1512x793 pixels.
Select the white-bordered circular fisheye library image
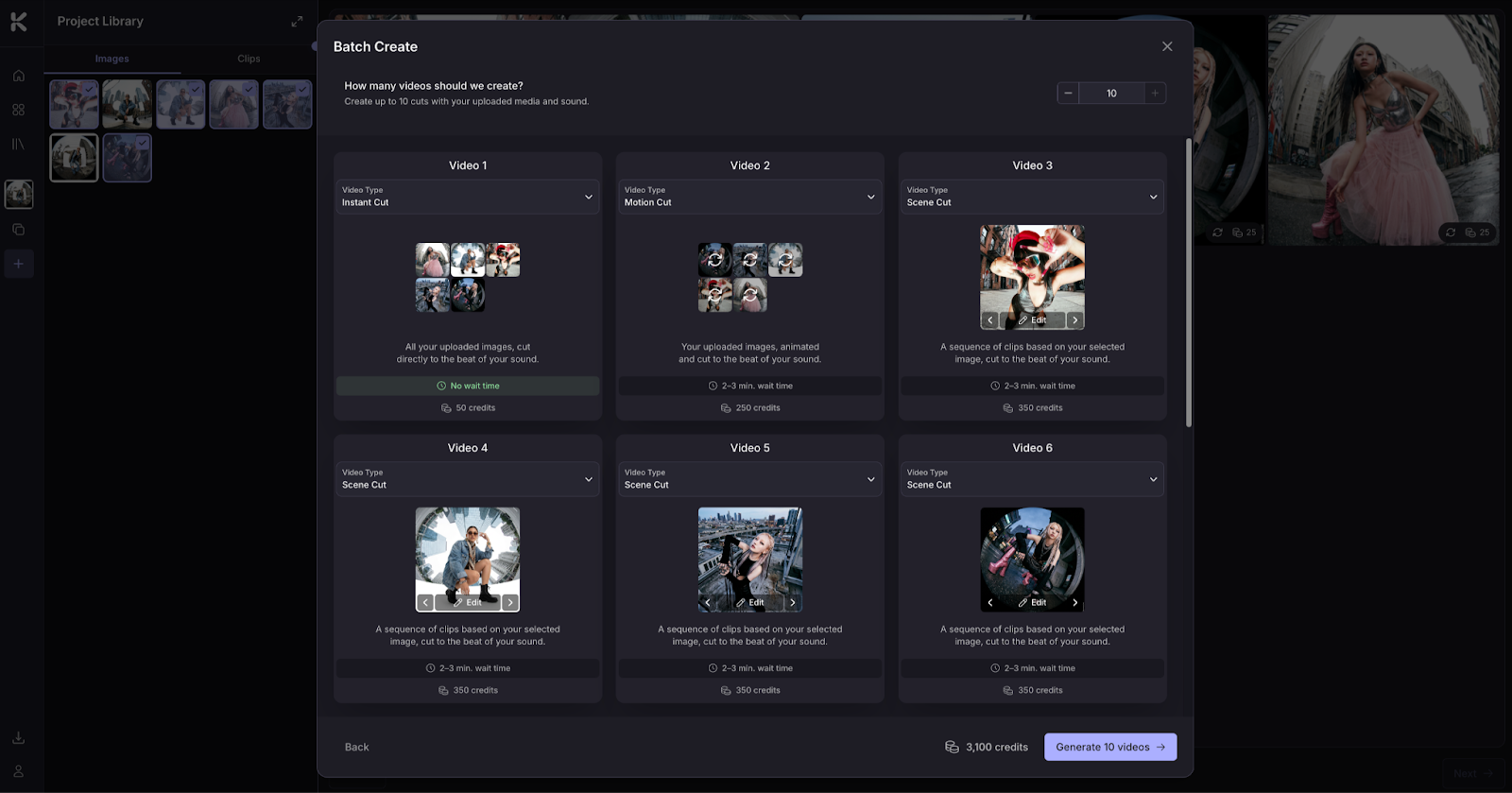point(74,158)
